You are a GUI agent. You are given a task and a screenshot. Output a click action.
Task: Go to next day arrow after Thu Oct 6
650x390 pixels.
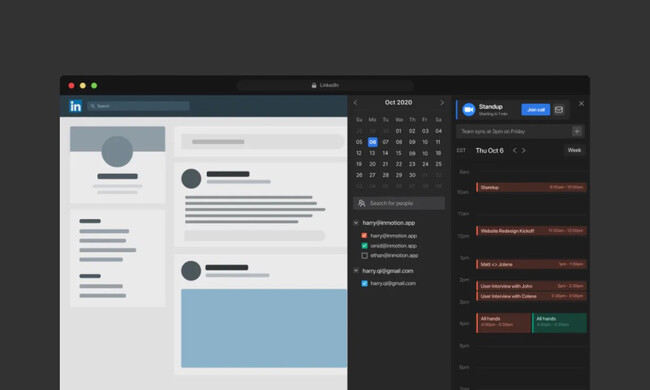[524, 150]
